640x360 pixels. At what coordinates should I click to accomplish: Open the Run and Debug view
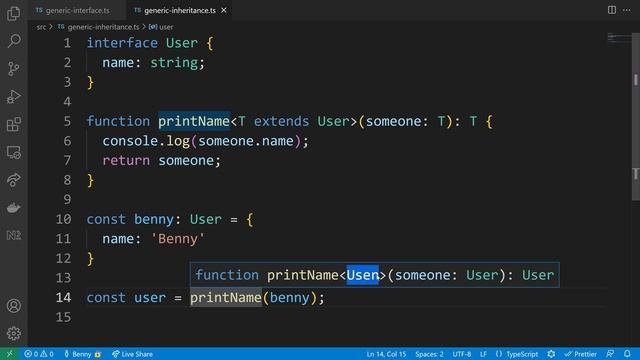click(x=13, y=97)
